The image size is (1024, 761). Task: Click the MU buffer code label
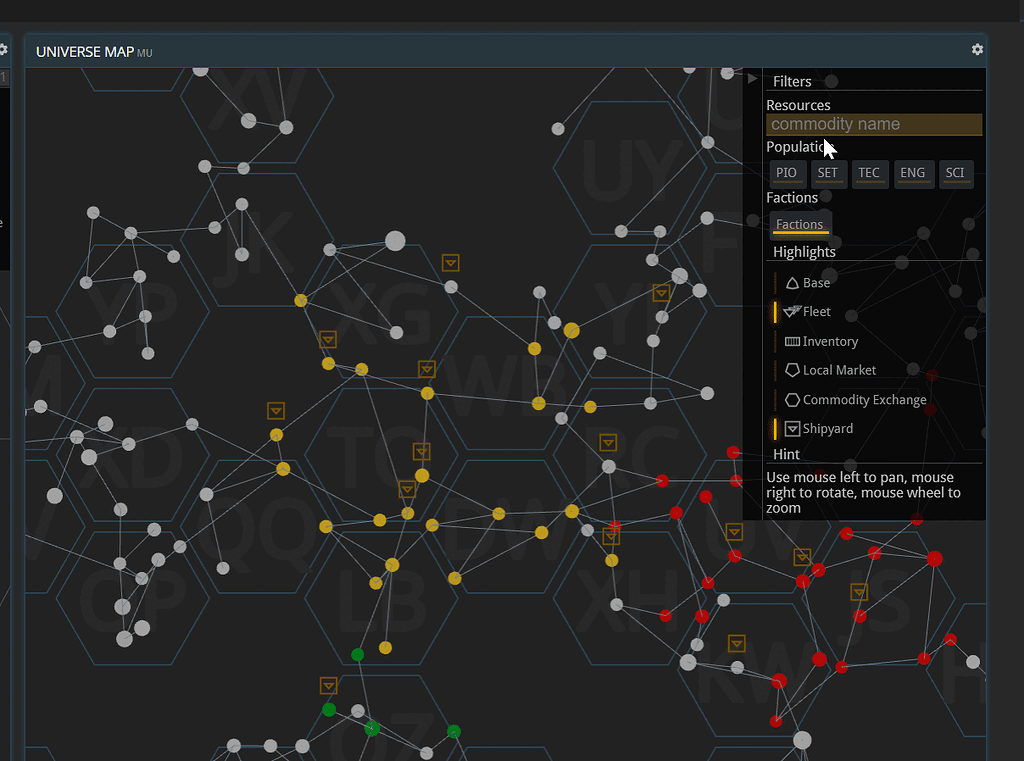145,54
